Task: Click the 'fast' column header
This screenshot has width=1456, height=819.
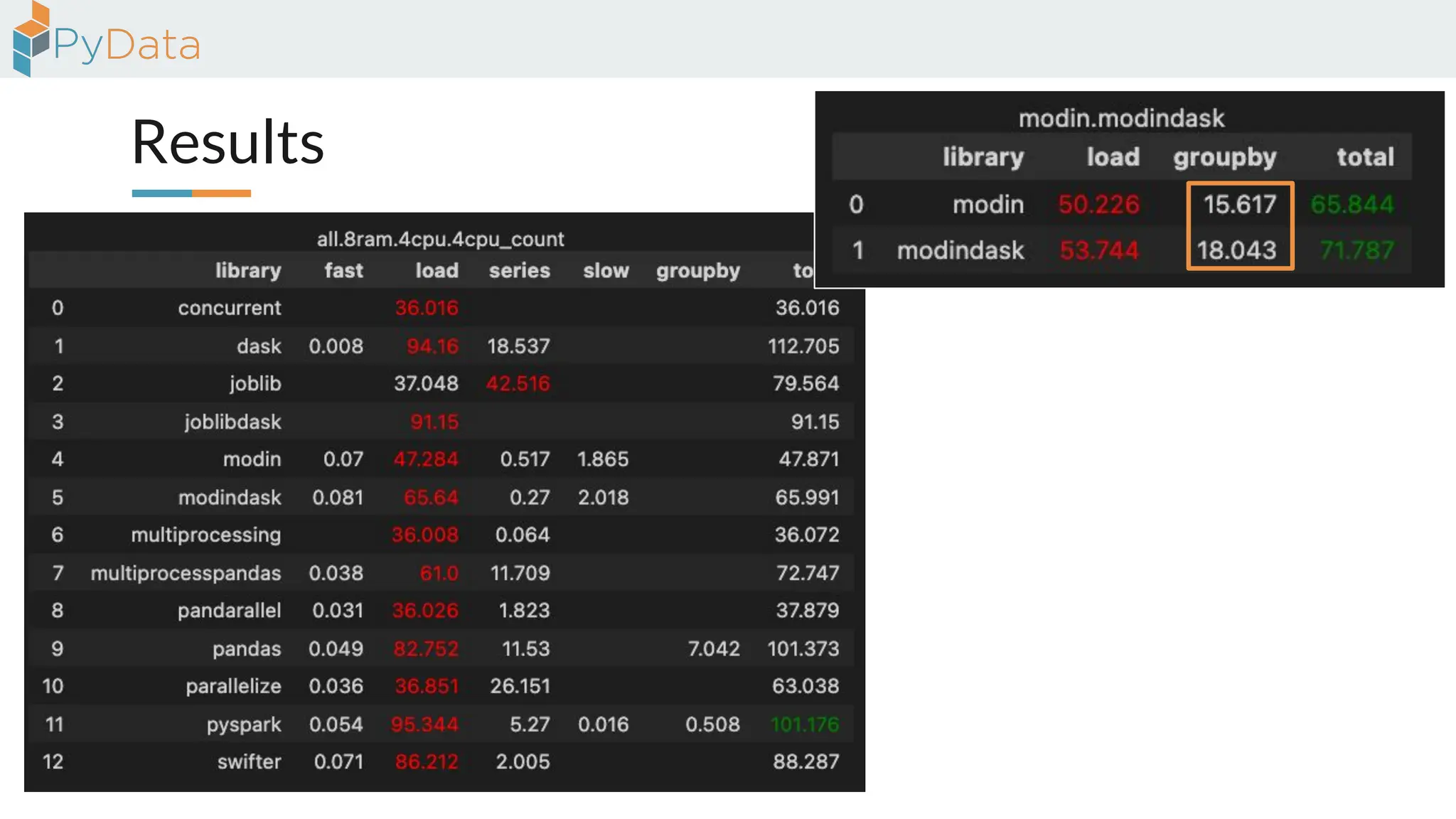Action: 343,270
